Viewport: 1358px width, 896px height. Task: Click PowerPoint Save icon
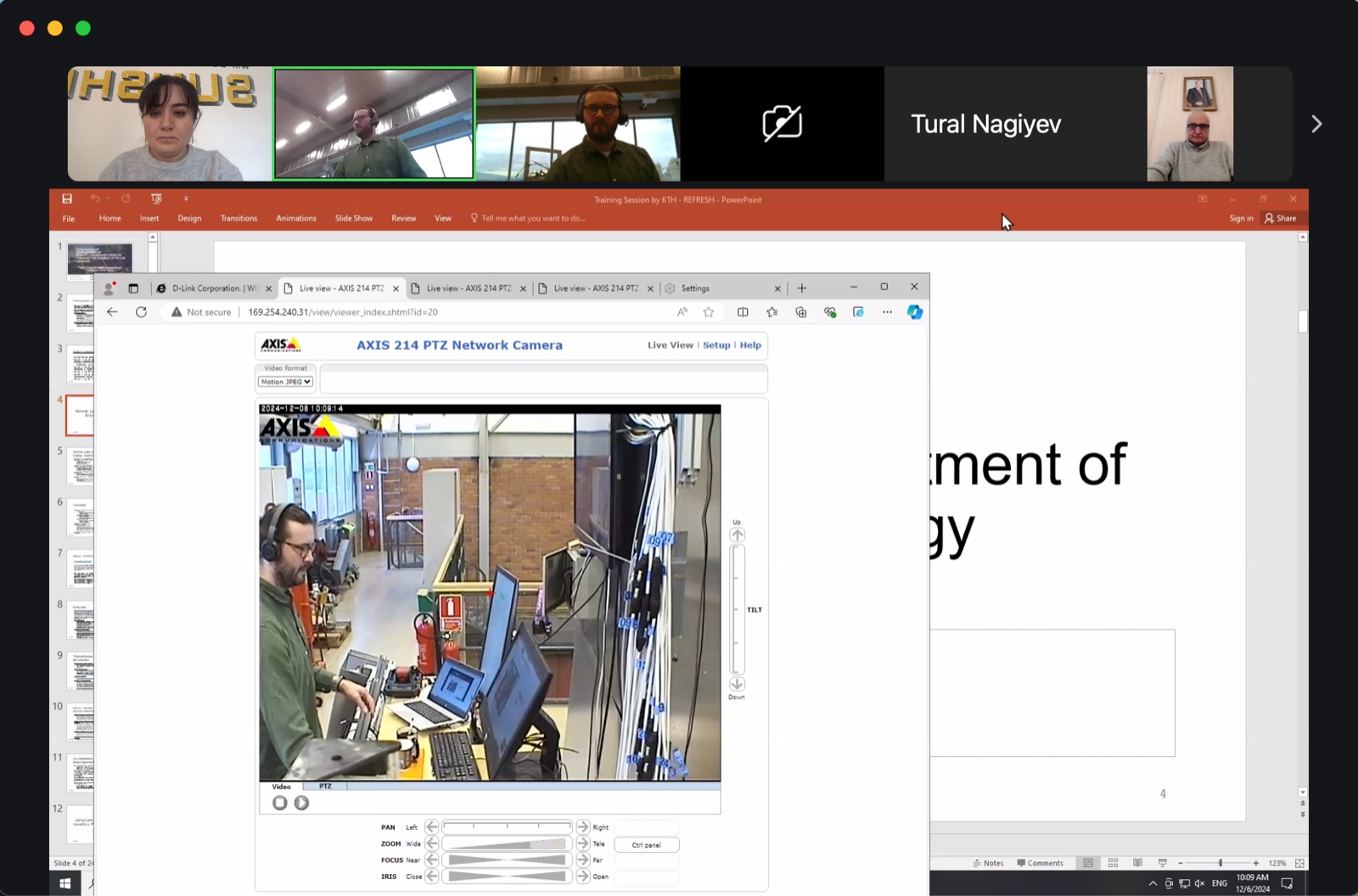pos(67,199)
